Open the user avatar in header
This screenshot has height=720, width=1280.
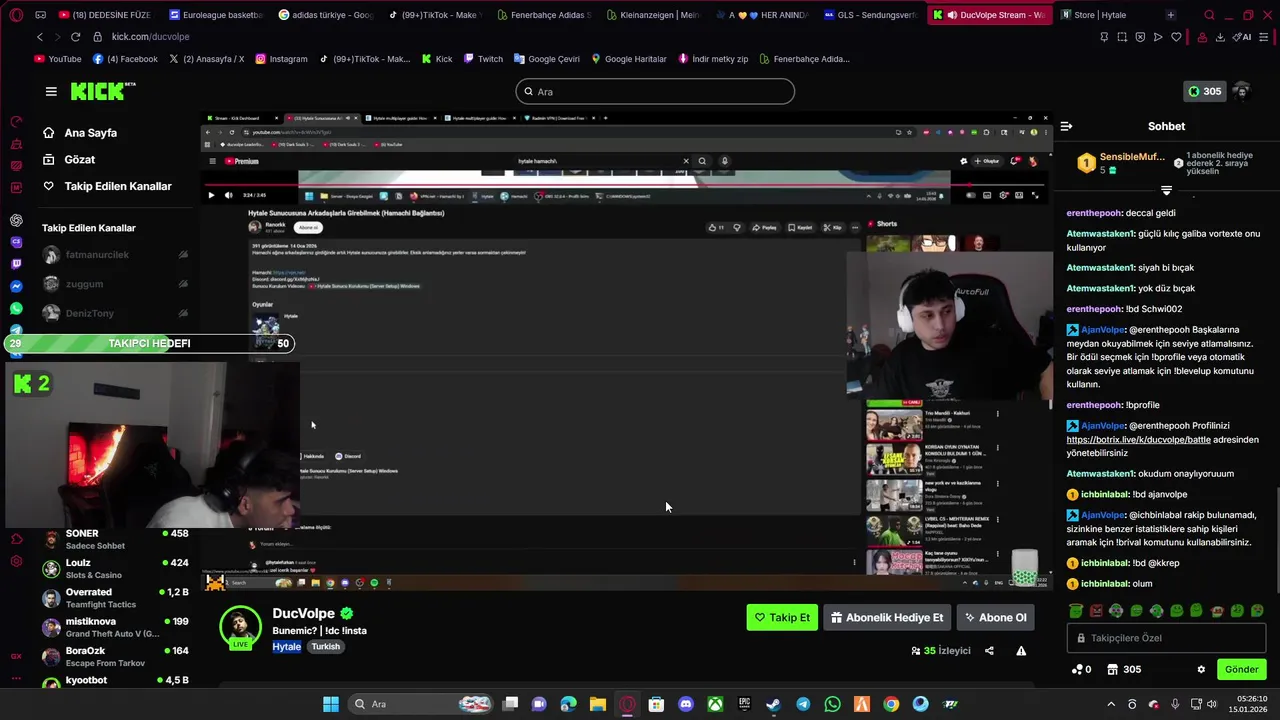pos(1241,91)
